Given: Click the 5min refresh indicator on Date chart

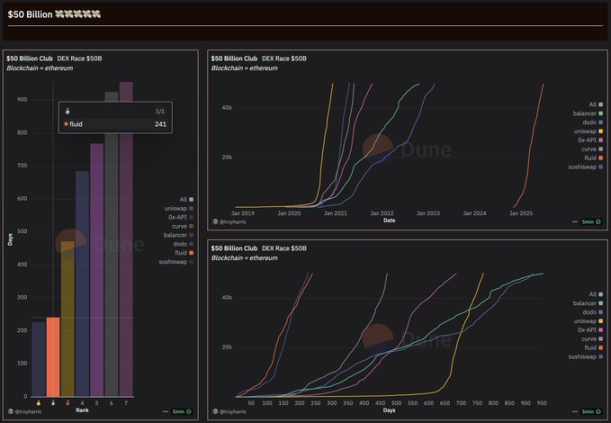Looking at the screenshot, I should [592, 222].
